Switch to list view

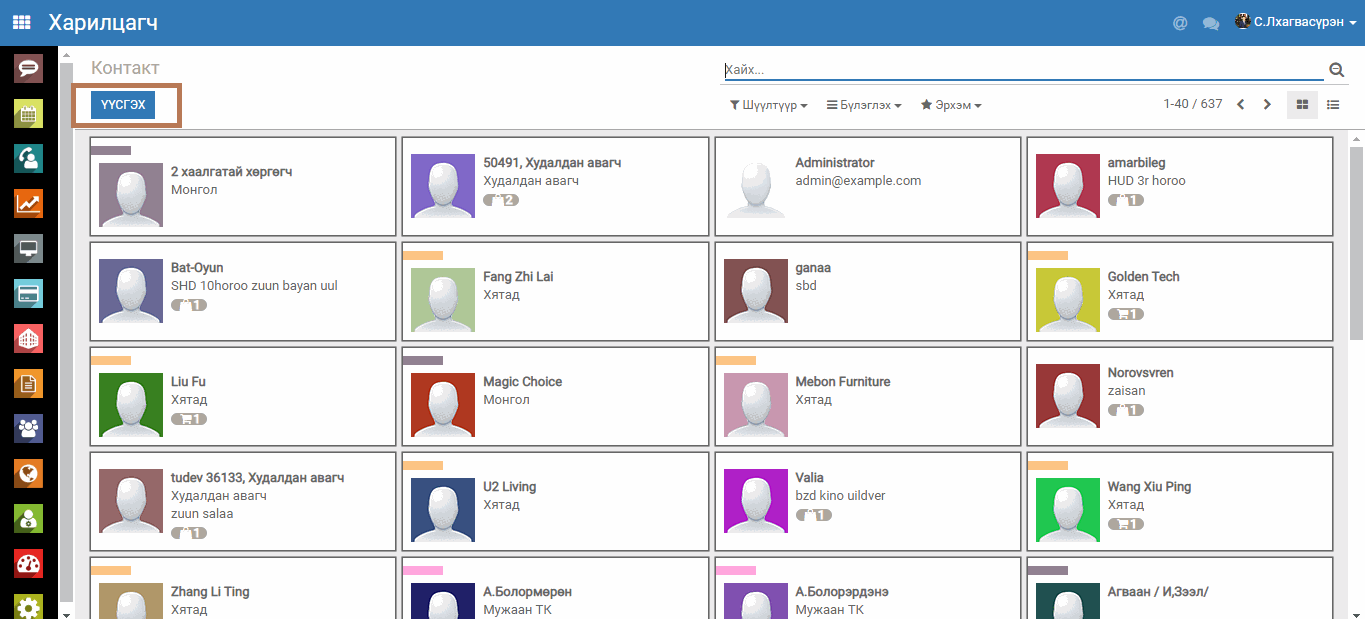pos(1333,105)
